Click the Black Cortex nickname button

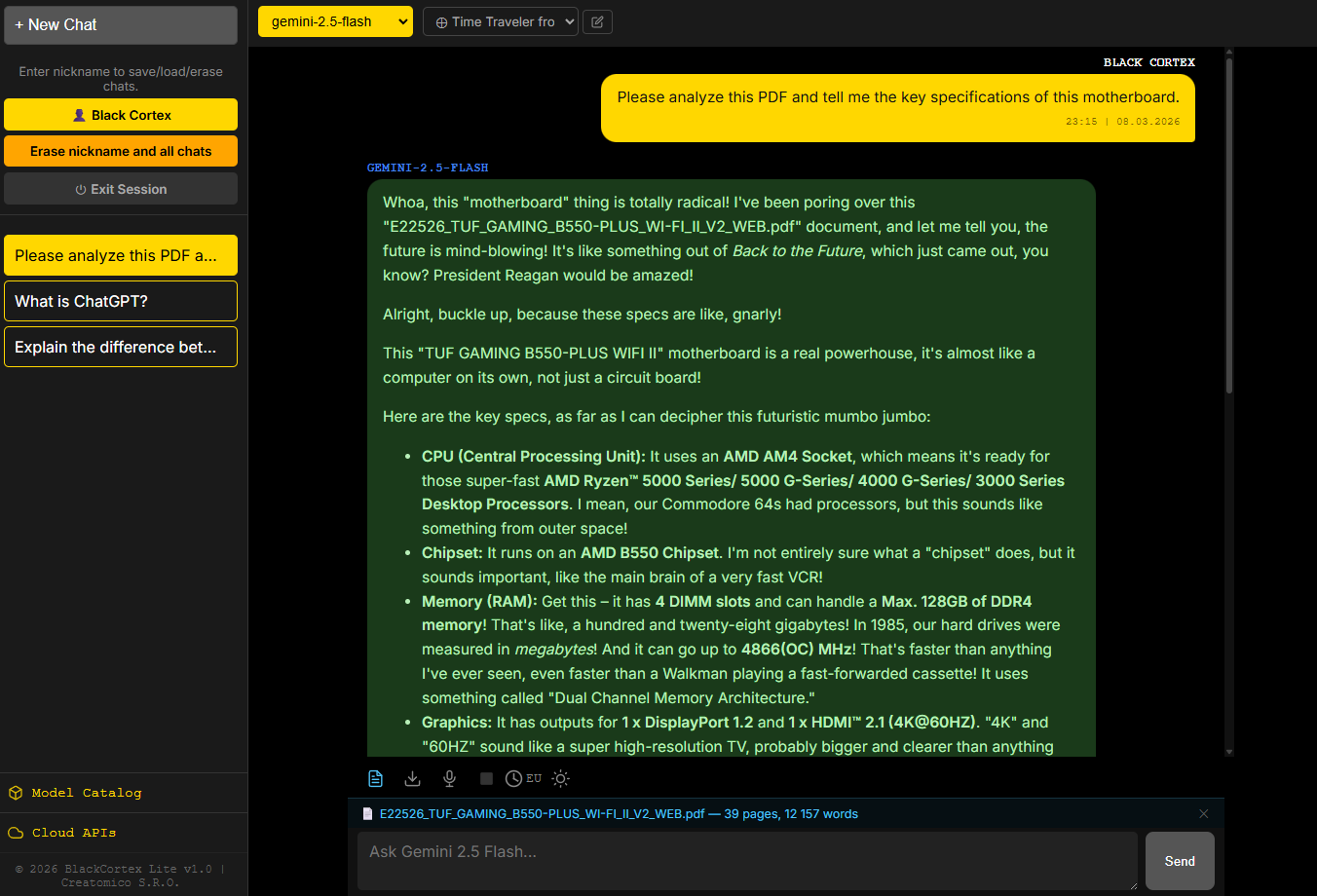click(121, 115)
